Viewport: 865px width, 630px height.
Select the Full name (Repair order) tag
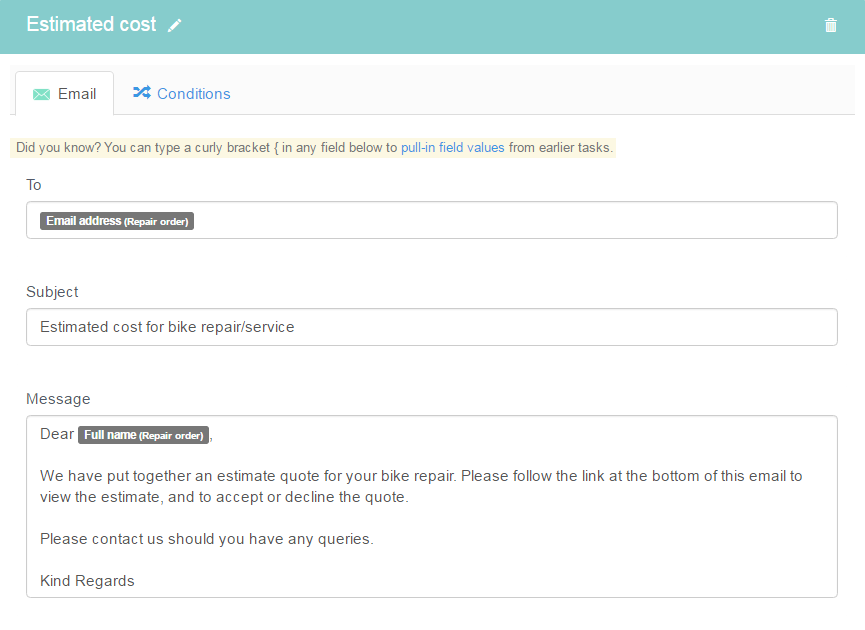[x=144, y=435]
